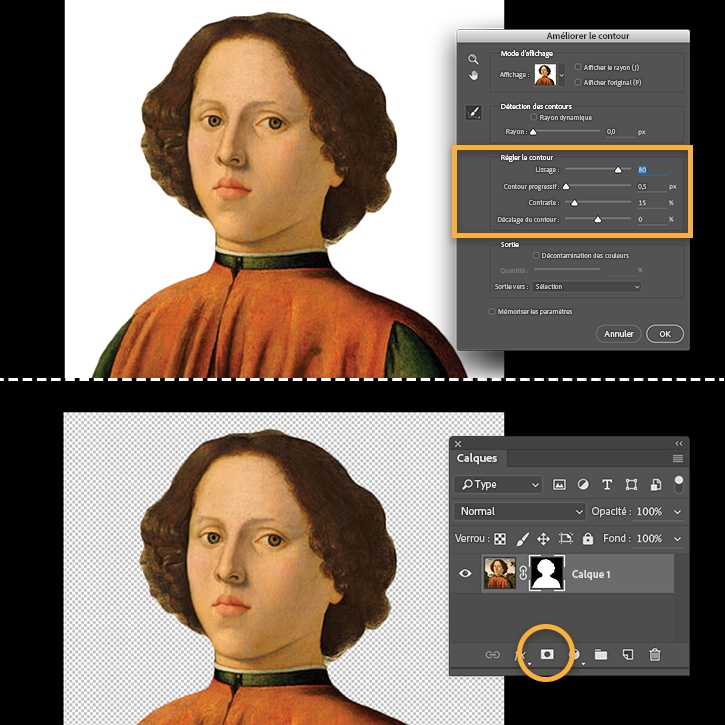The width and height of the screenshot is (725, 725).
Task: Filter layers by pixel layers icon
Action: tap(559, 485)
